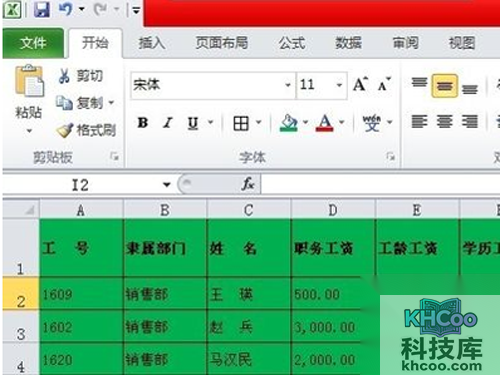
Task: Expand the underline style dropdown
Action: pyautogui.click(x=211, y=123)
